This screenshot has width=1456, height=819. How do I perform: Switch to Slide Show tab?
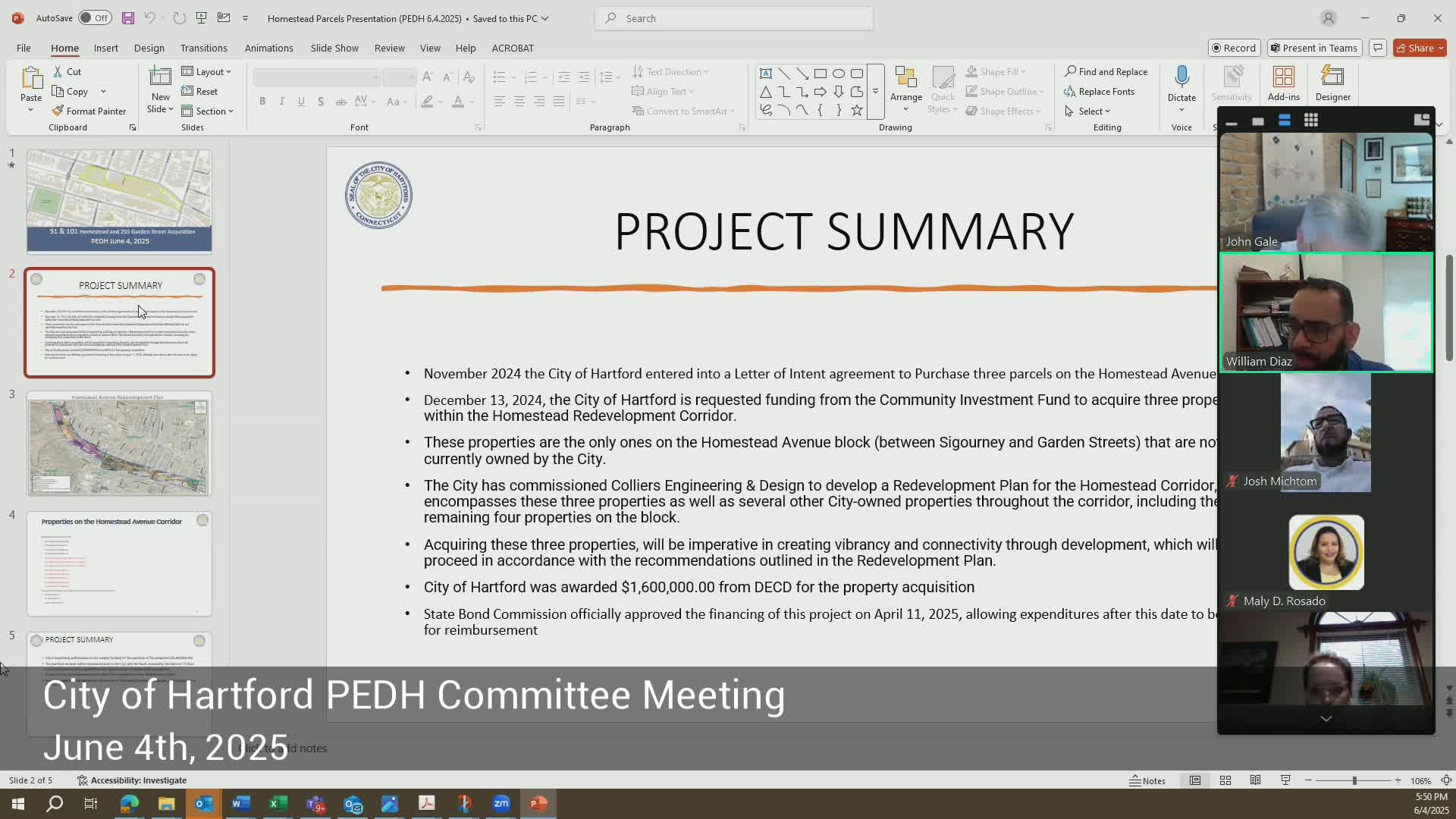point(334,48)
